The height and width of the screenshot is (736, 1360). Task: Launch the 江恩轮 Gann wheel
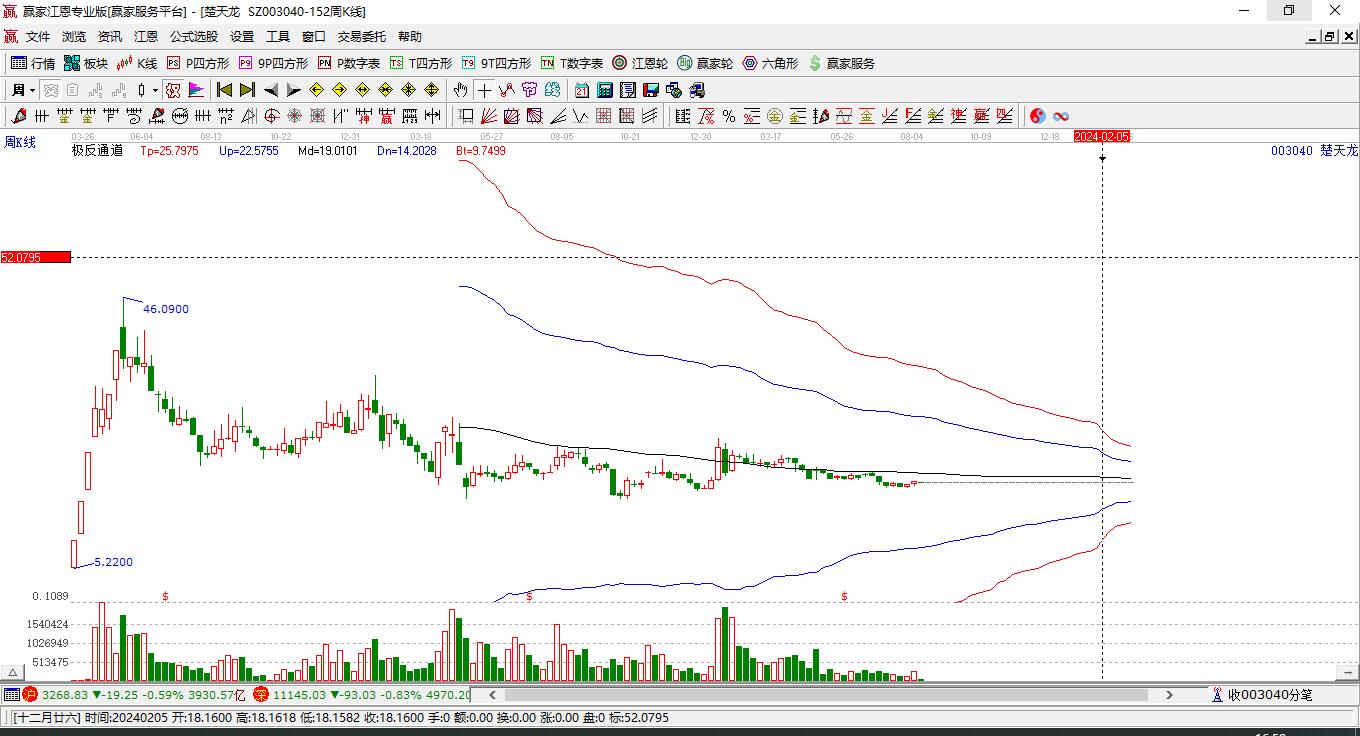tap(640, 63)
